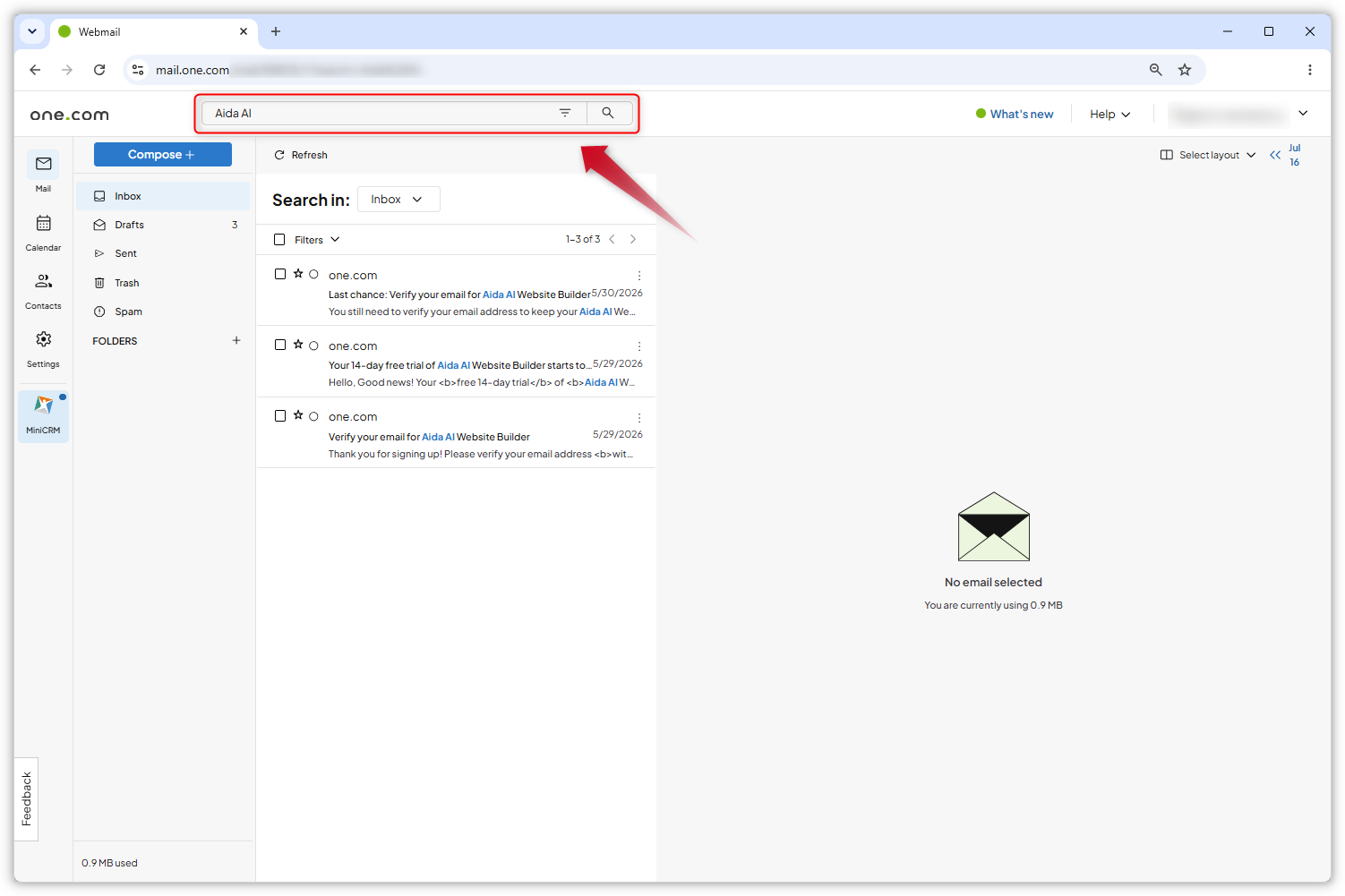1345x896 pixels.
Task: Expand the account dropdown arrow
Action: click(1303, 113)
